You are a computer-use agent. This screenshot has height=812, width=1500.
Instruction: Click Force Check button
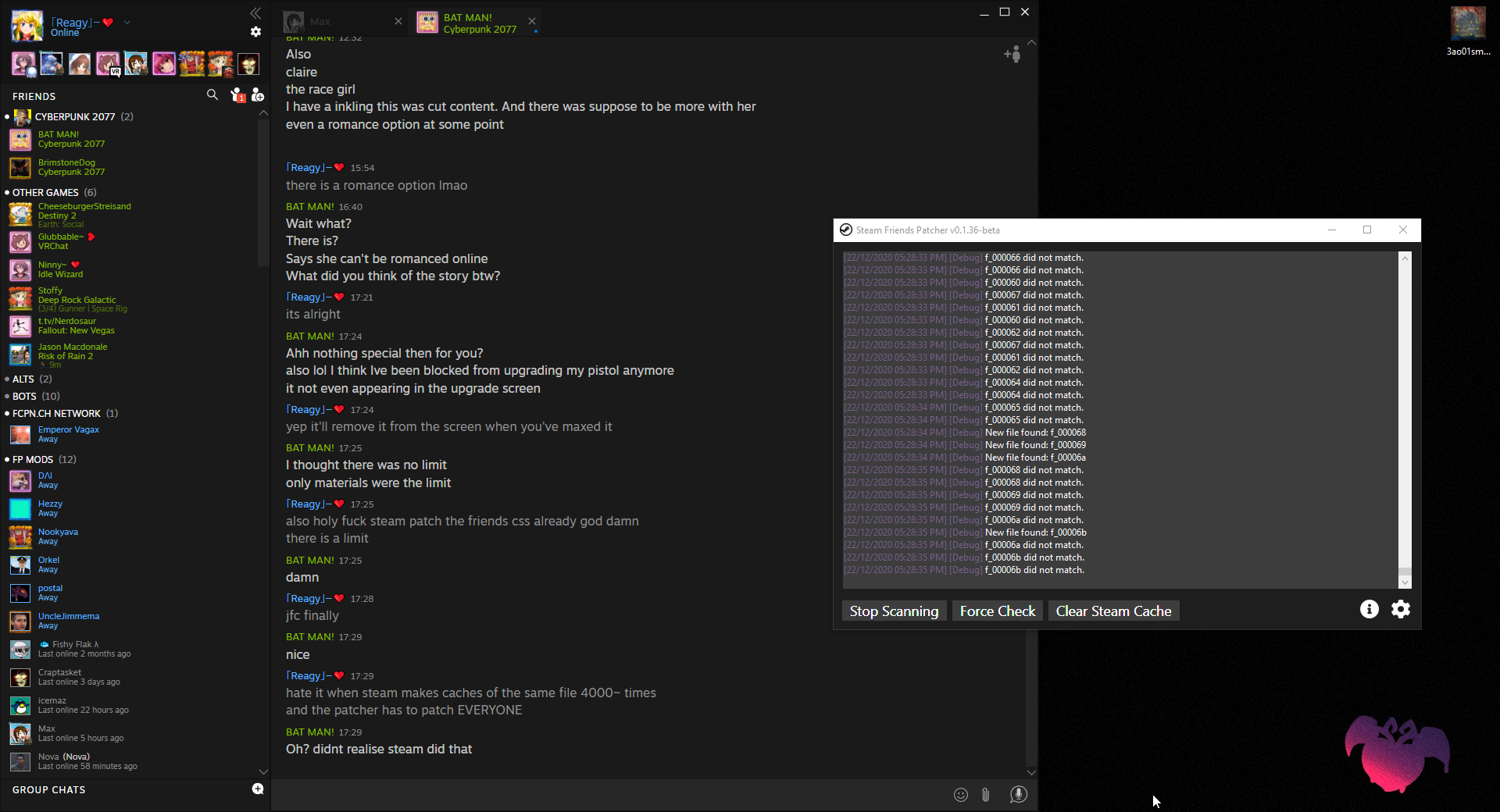coord(998,611)
